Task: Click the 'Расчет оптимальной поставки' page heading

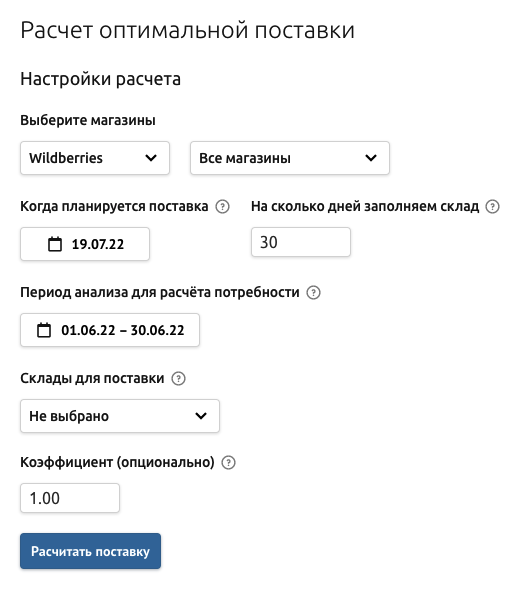Action: 187,30
